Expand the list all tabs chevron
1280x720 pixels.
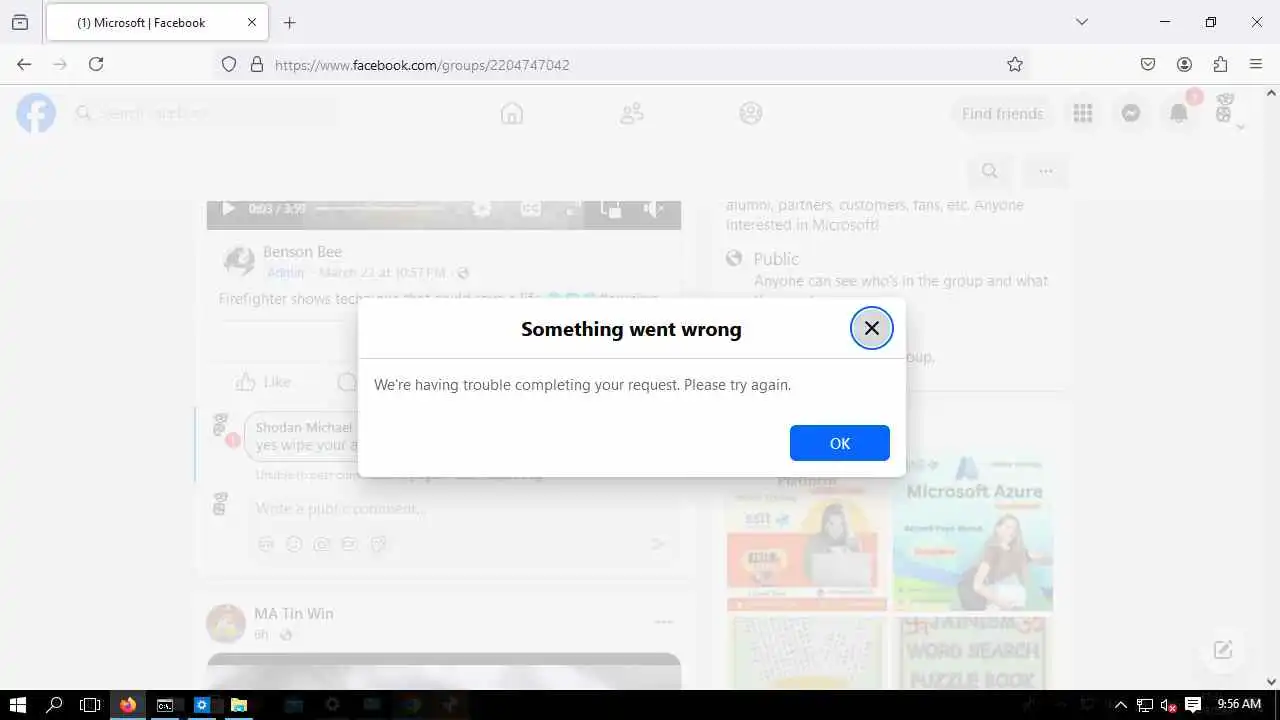coord(1081,22)
